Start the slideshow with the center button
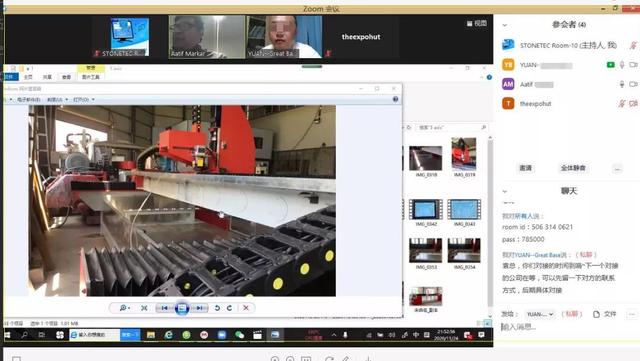 (182, 308)
